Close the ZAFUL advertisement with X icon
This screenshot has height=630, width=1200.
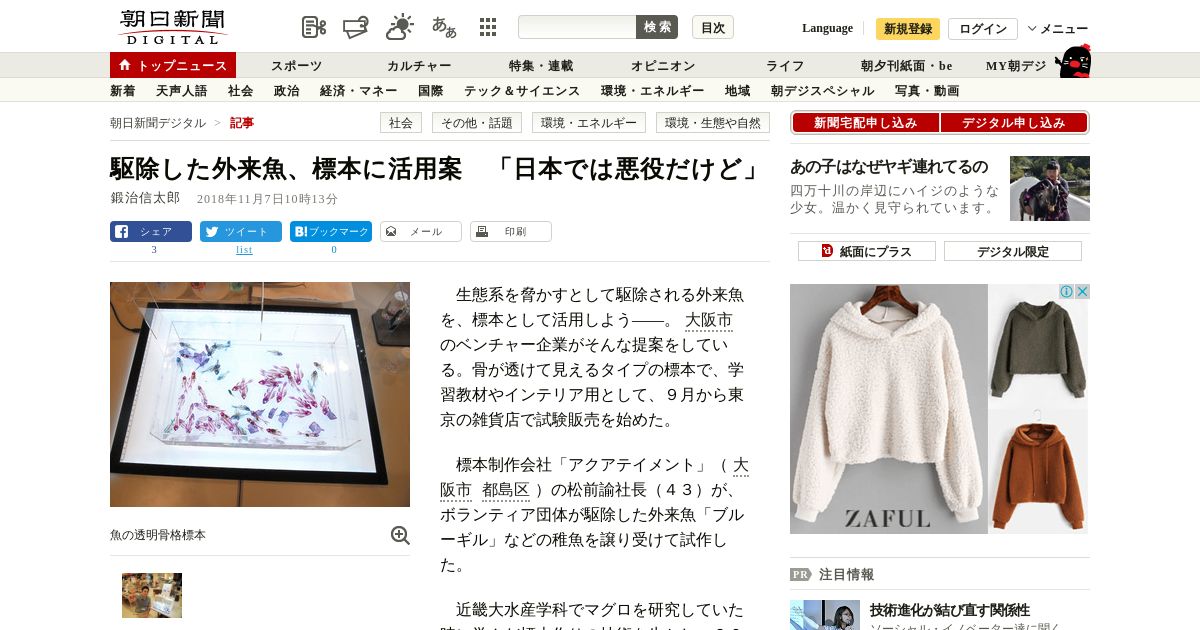click(x=1082, y=291)
